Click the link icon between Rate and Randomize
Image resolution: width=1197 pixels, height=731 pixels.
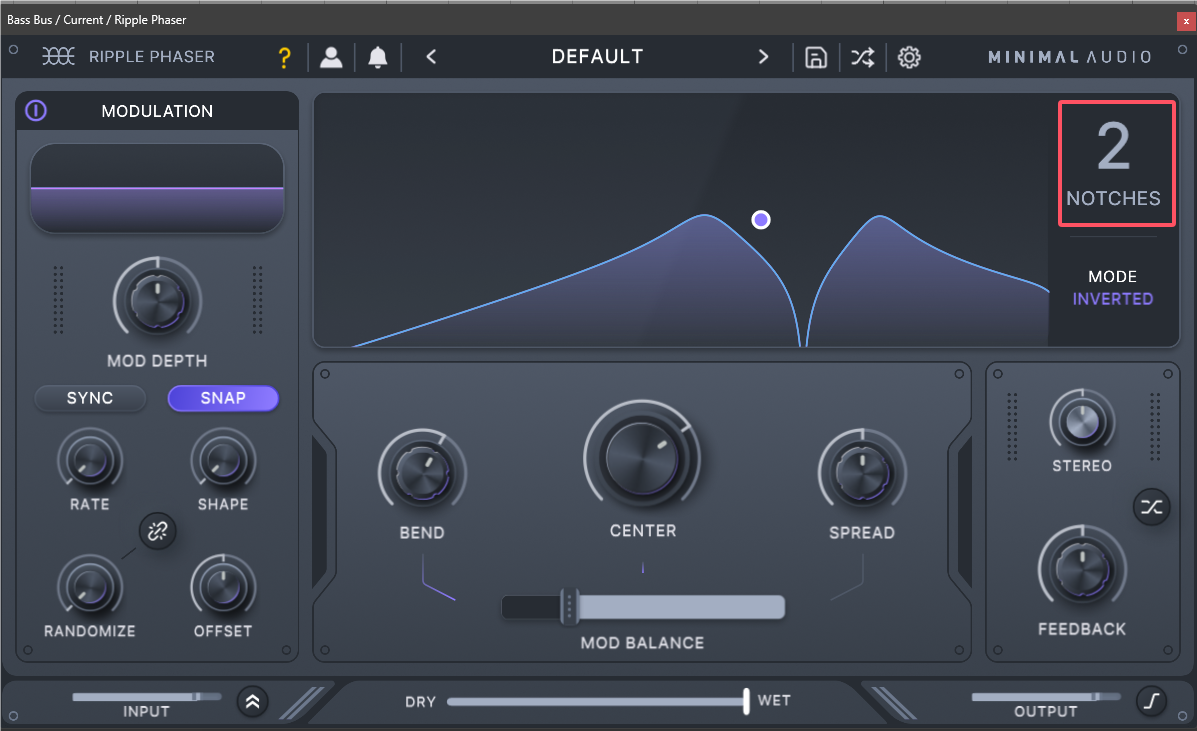click(156, 532)
